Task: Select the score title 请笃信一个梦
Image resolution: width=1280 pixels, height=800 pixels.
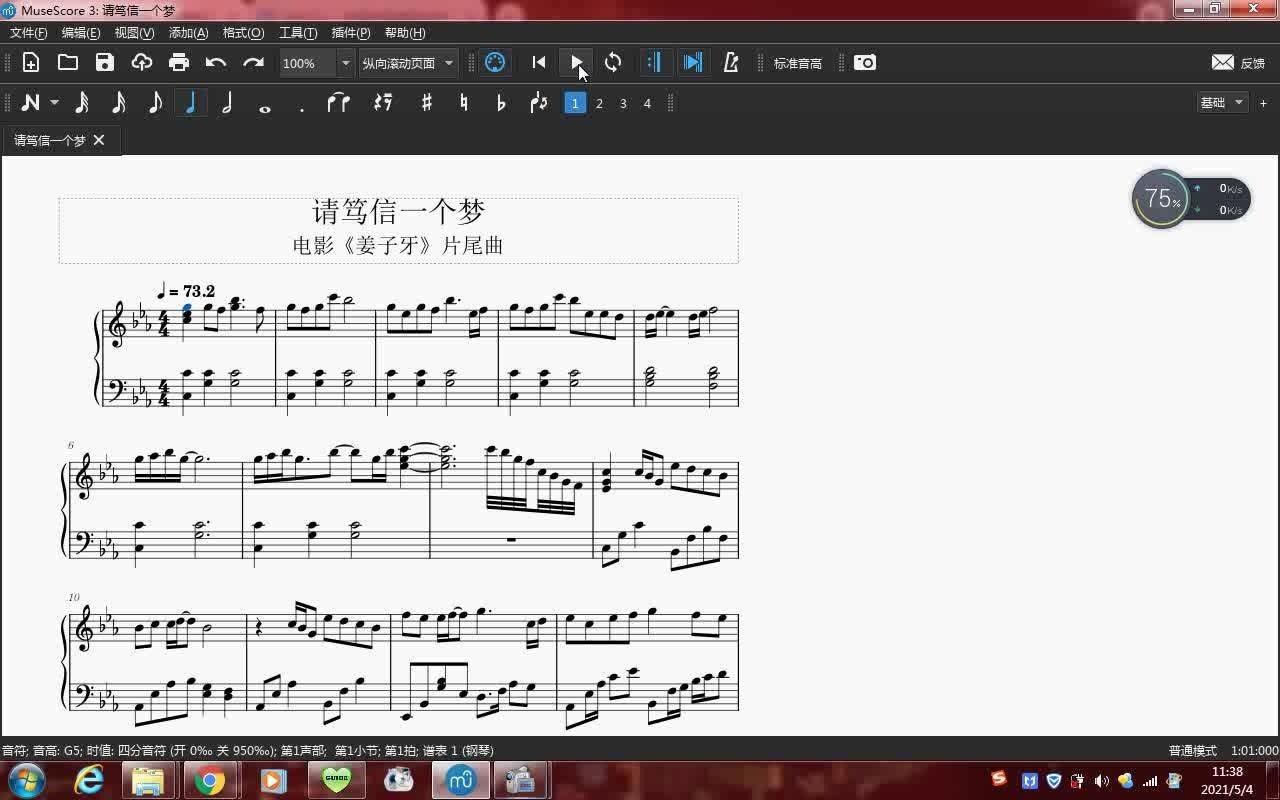Action: pos(399,212)
